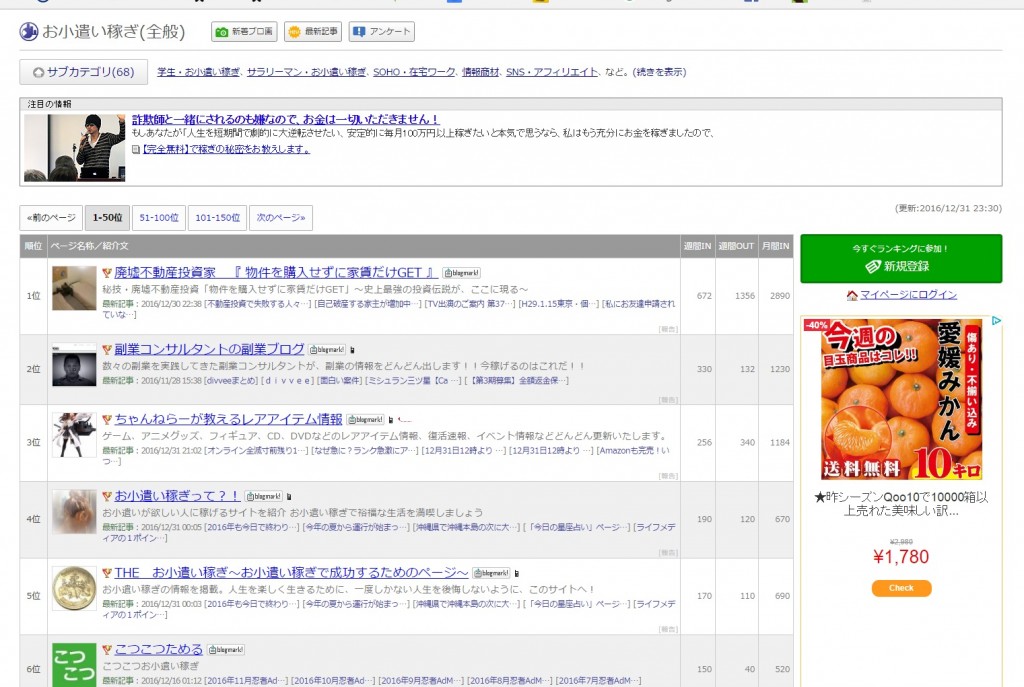Open the マイページにログイン link
The height and width of the screenshot is (687, 1024).
click(x=908, y=295)
